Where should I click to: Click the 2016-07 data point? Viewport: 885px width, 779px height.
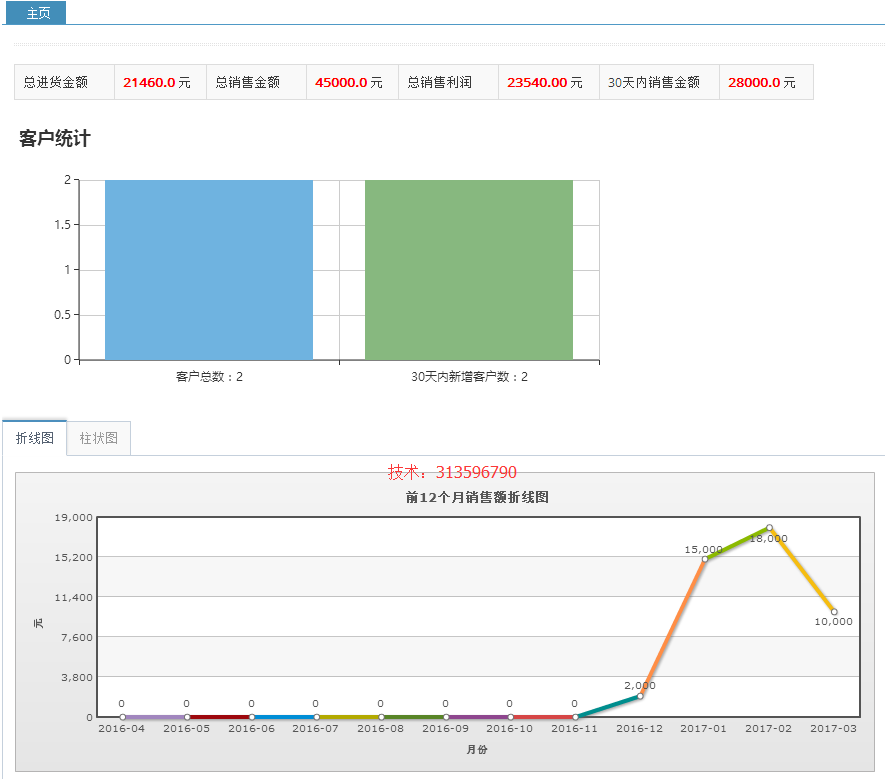point(317,717)
